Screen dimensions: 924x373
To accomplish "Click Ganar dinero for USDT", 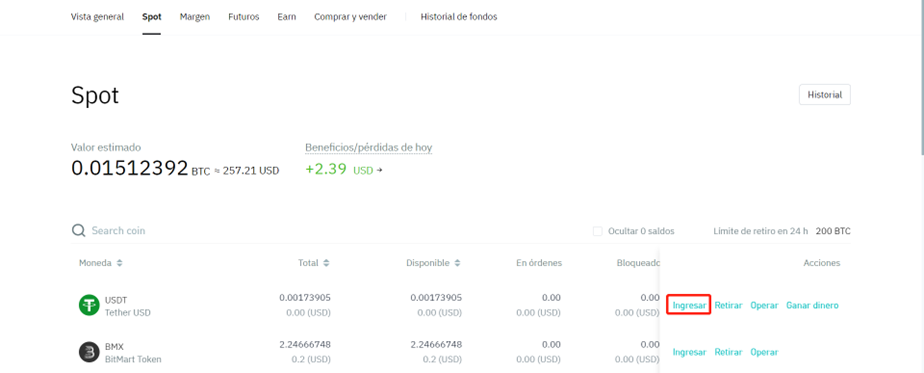I will [x=812, y=305].
